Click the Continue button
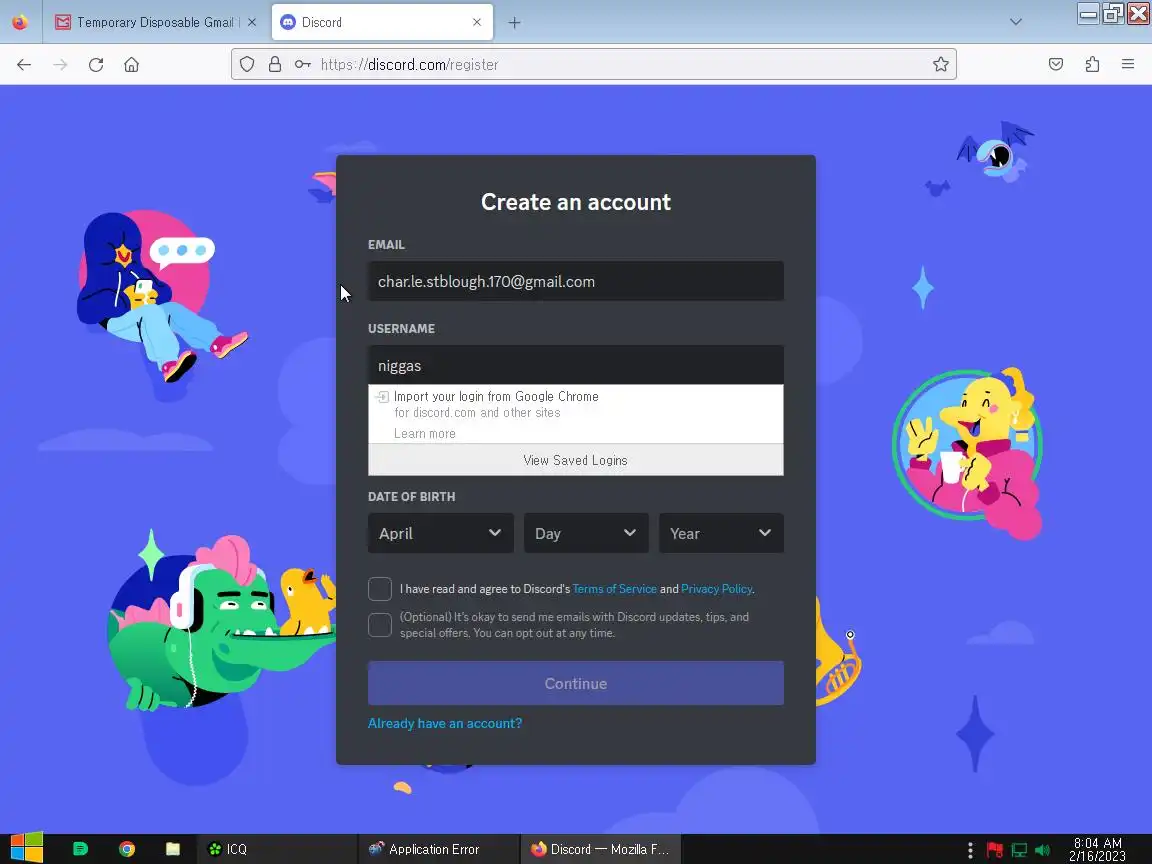 click(575, 683)
